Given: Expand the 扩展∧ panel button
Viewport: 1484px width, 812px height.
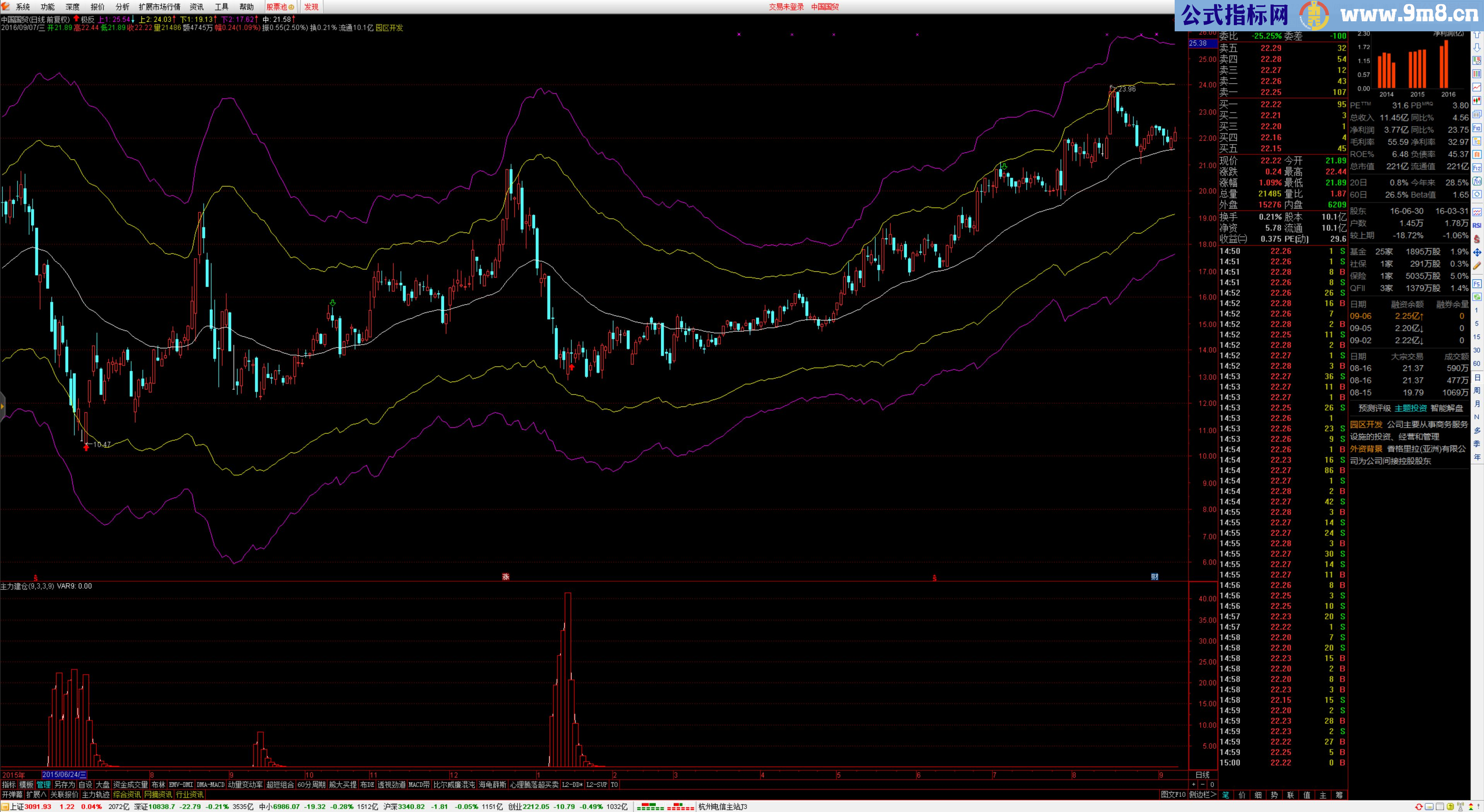Looking at the screenshot, I should click(36, 795).
